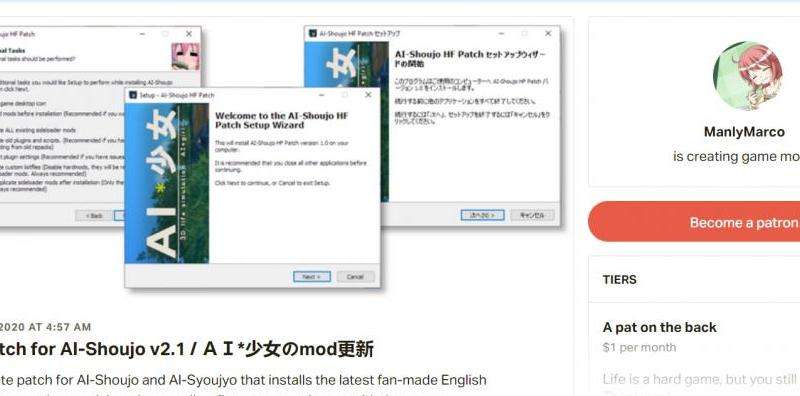The width and height of the screenshot is (800, 396).
Task: Click the pink-haired character icon in installer
Action: coord(186,56)
